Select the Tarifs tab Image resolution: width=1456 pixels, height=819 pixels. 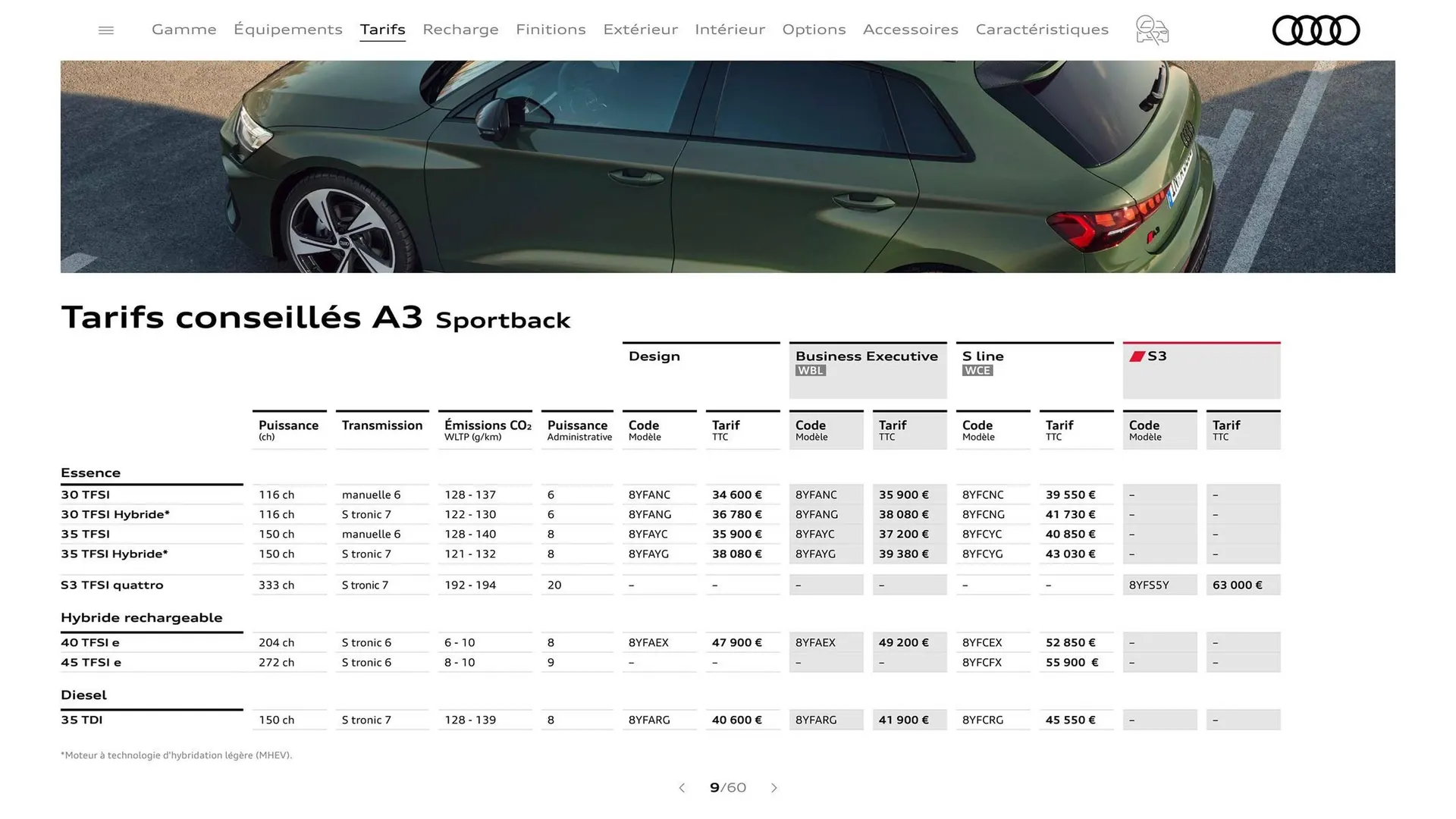pyautogui.click(x=382, y=30)
